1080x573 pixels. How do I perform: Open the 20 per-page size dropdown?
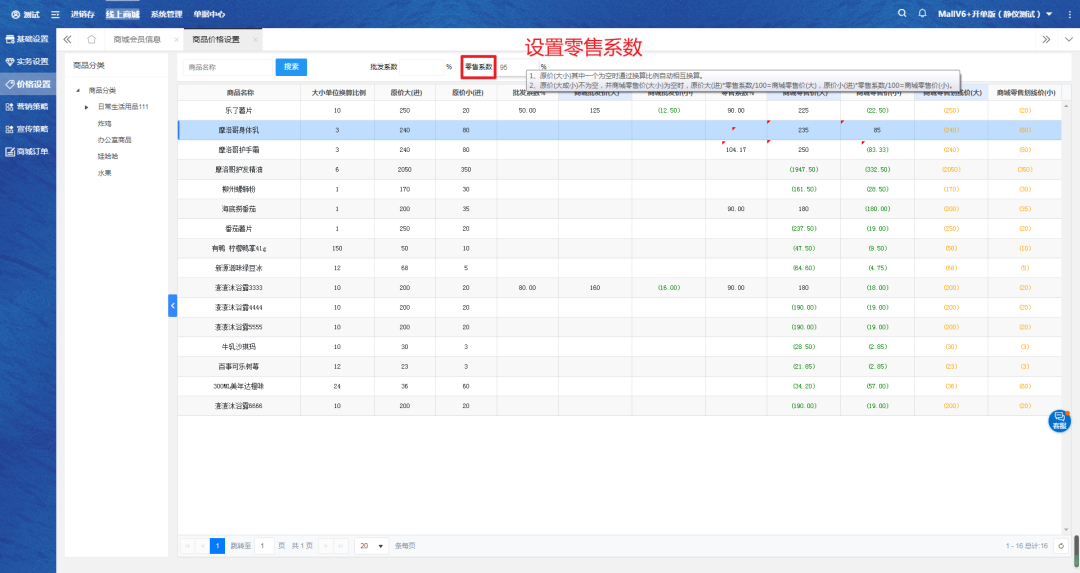(372, 546)
